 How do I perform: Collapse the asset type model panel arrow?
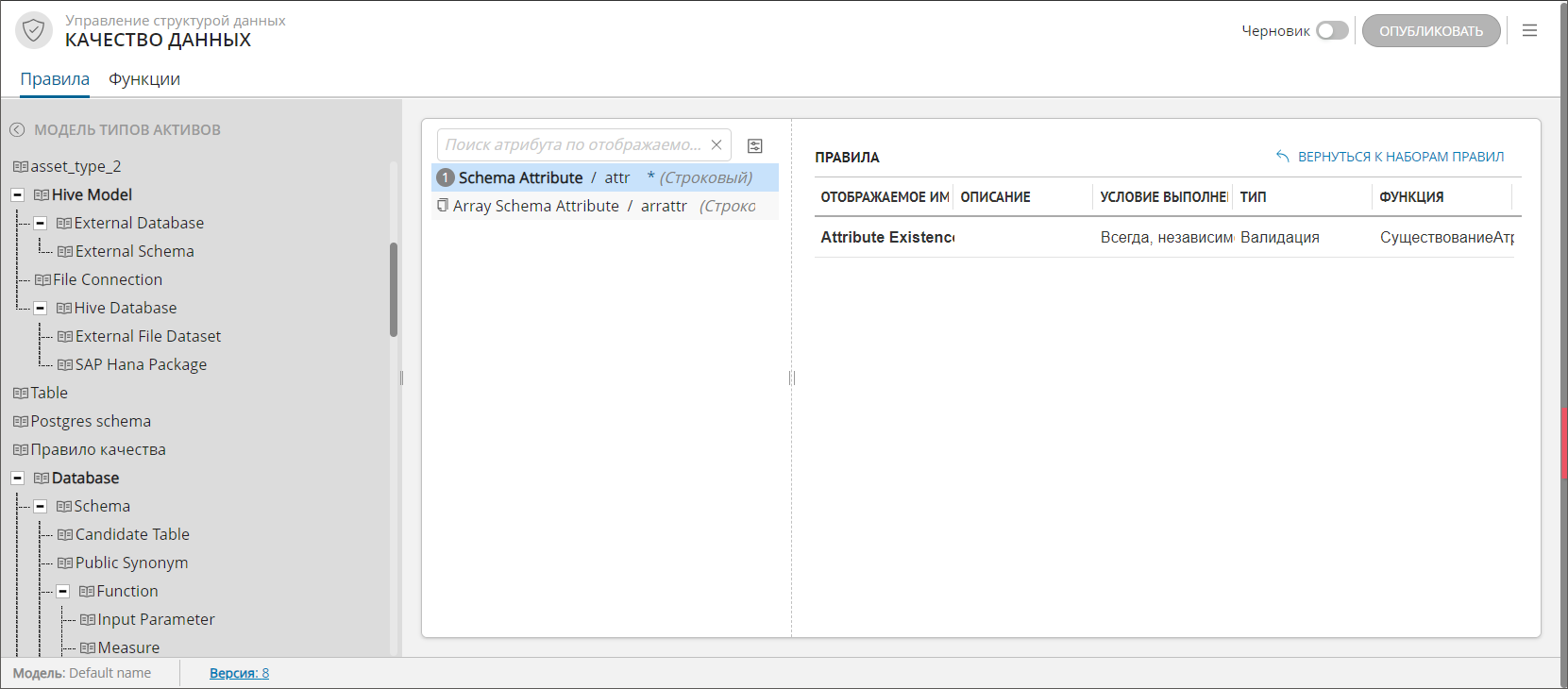pos(17,130)
